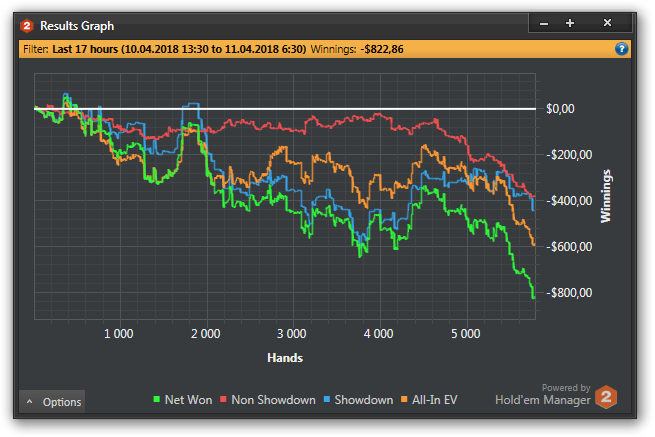Toggle the Showdown blue legend swatch
This screenshot has width=655, height=437.
pos(327,399)
